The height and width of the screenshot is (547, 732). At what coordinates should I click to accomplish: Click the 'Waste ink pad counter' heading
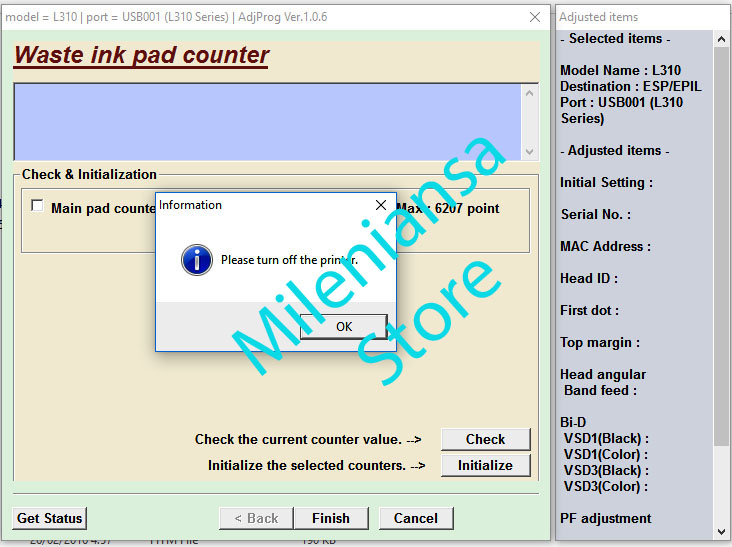click(141, 55)
